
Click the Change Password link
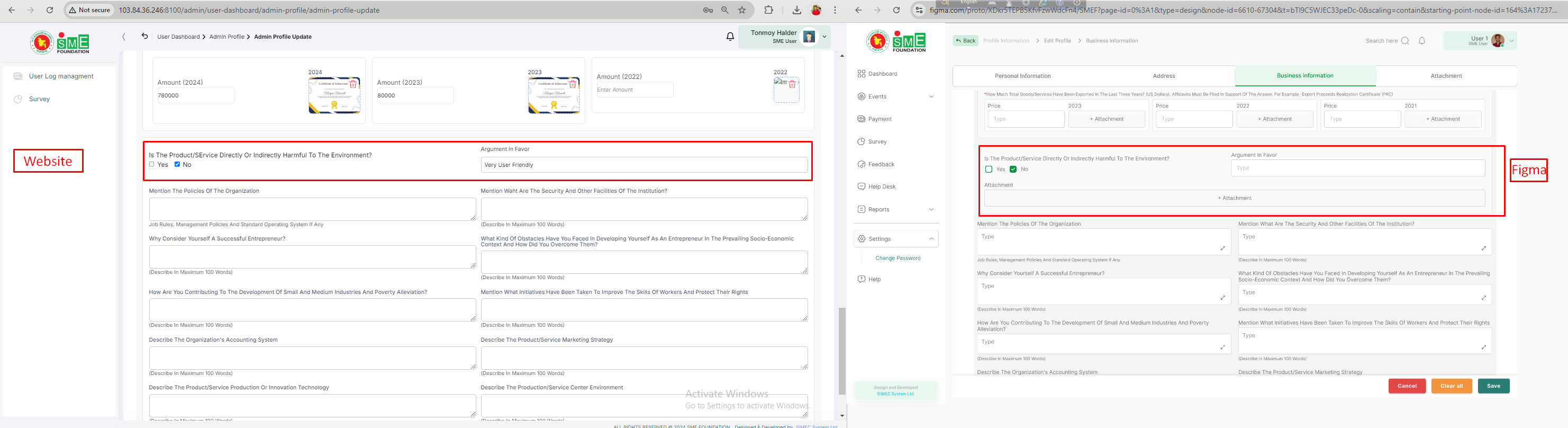(x=898, y=258)
